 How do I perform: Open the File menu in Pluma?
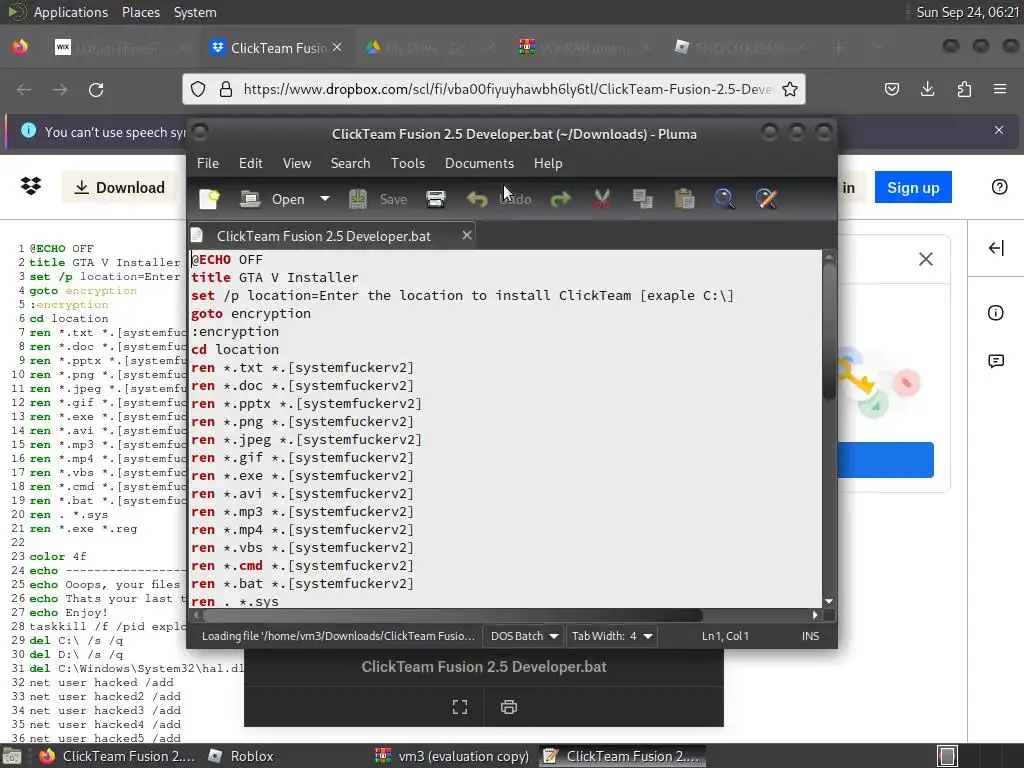click(208, 163)
